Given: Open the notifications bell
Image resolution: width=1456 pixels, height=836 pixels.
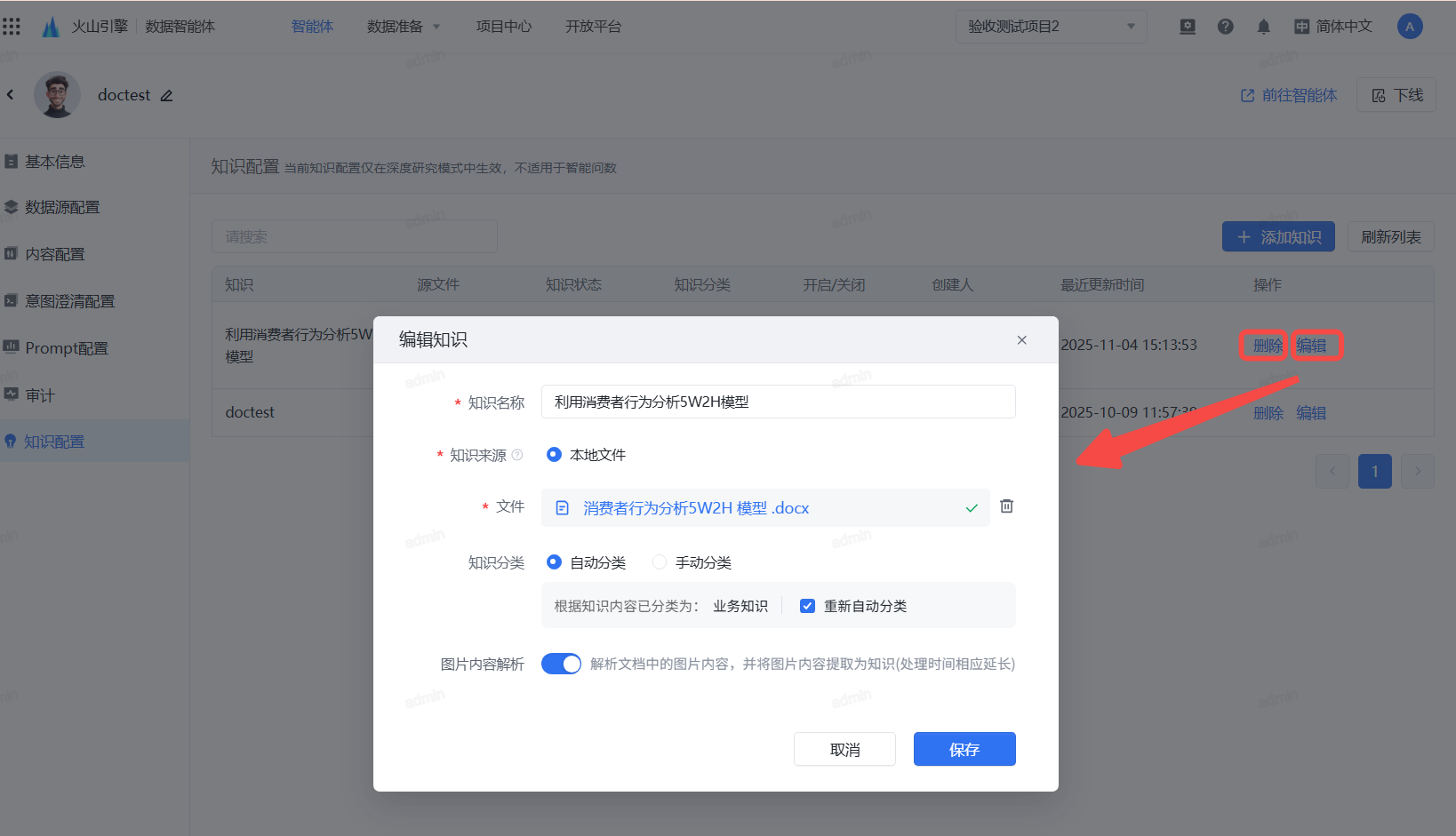Looking at the screenshot, I should 1264,27.
